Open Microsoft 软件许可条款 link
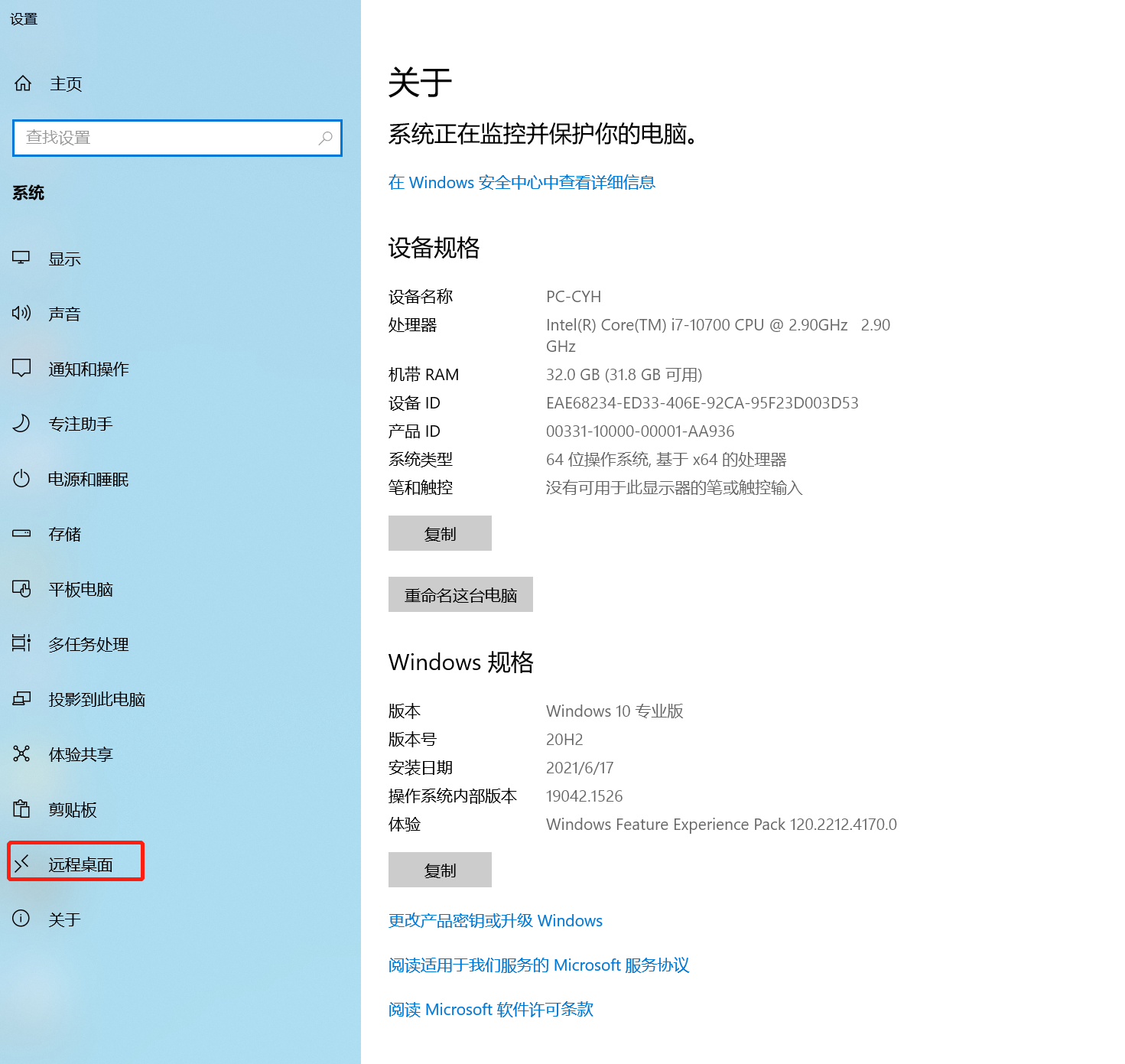 tap(491, 1009)
